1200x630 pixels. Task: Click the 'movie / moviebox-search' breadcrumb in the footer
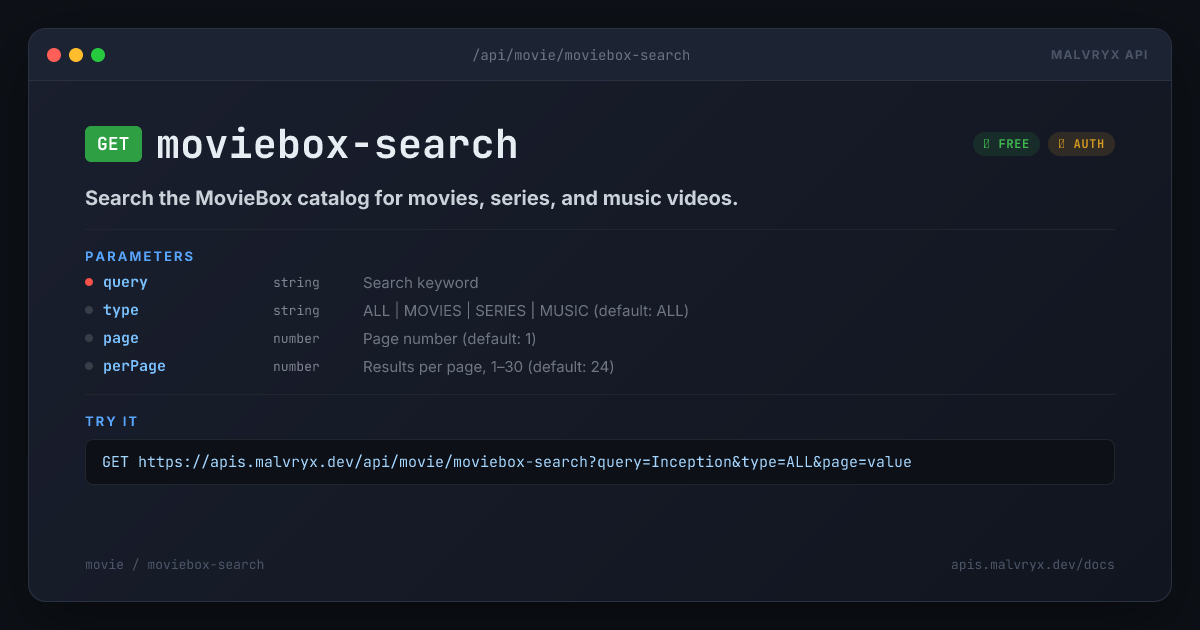pyautogui.click(x=175, y=565)
